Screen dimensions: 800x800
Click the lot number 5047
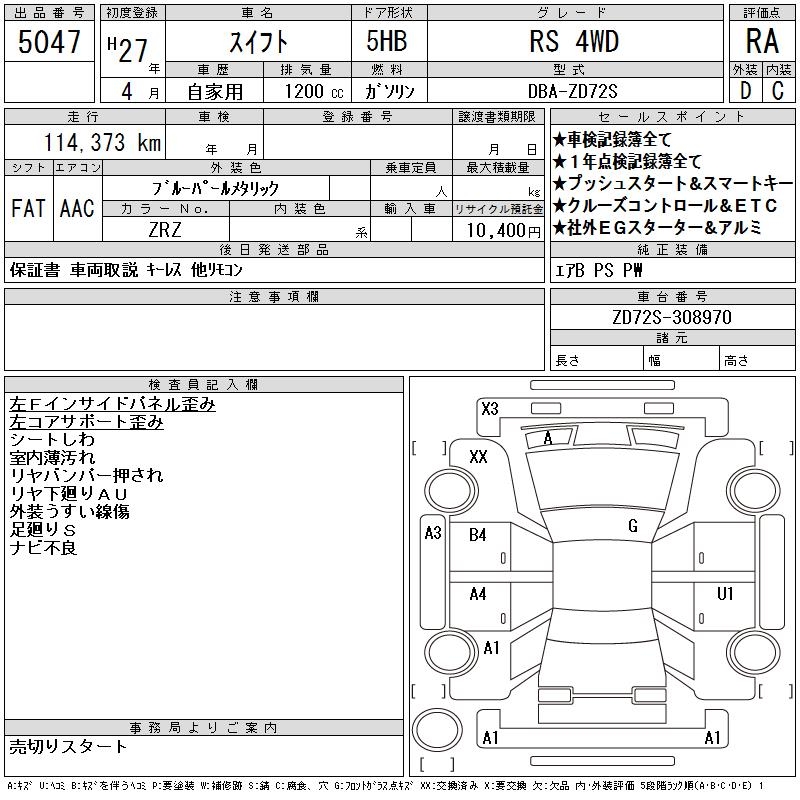[49, 41]
